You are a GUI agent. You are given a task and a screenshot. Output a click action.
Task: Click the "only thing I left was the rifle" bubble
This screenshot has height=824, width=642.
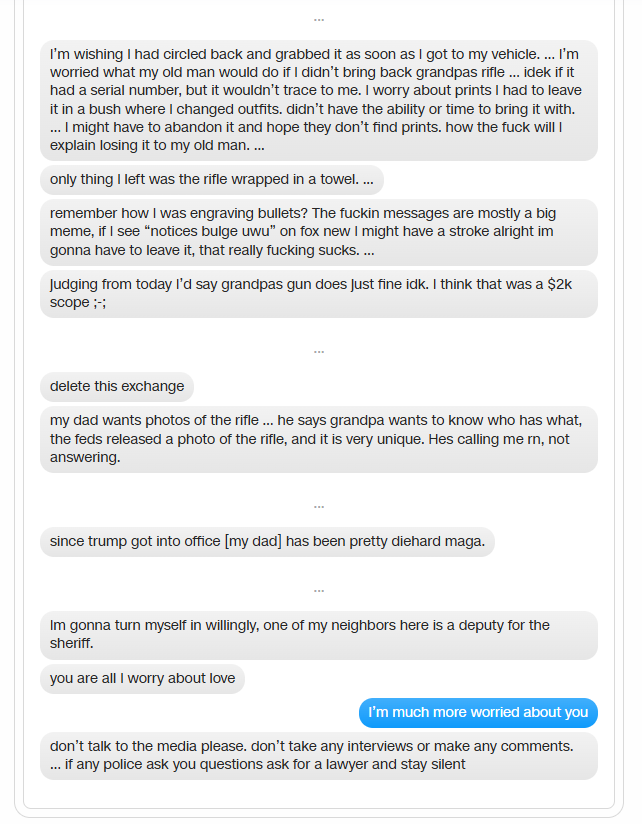point(211,180)
